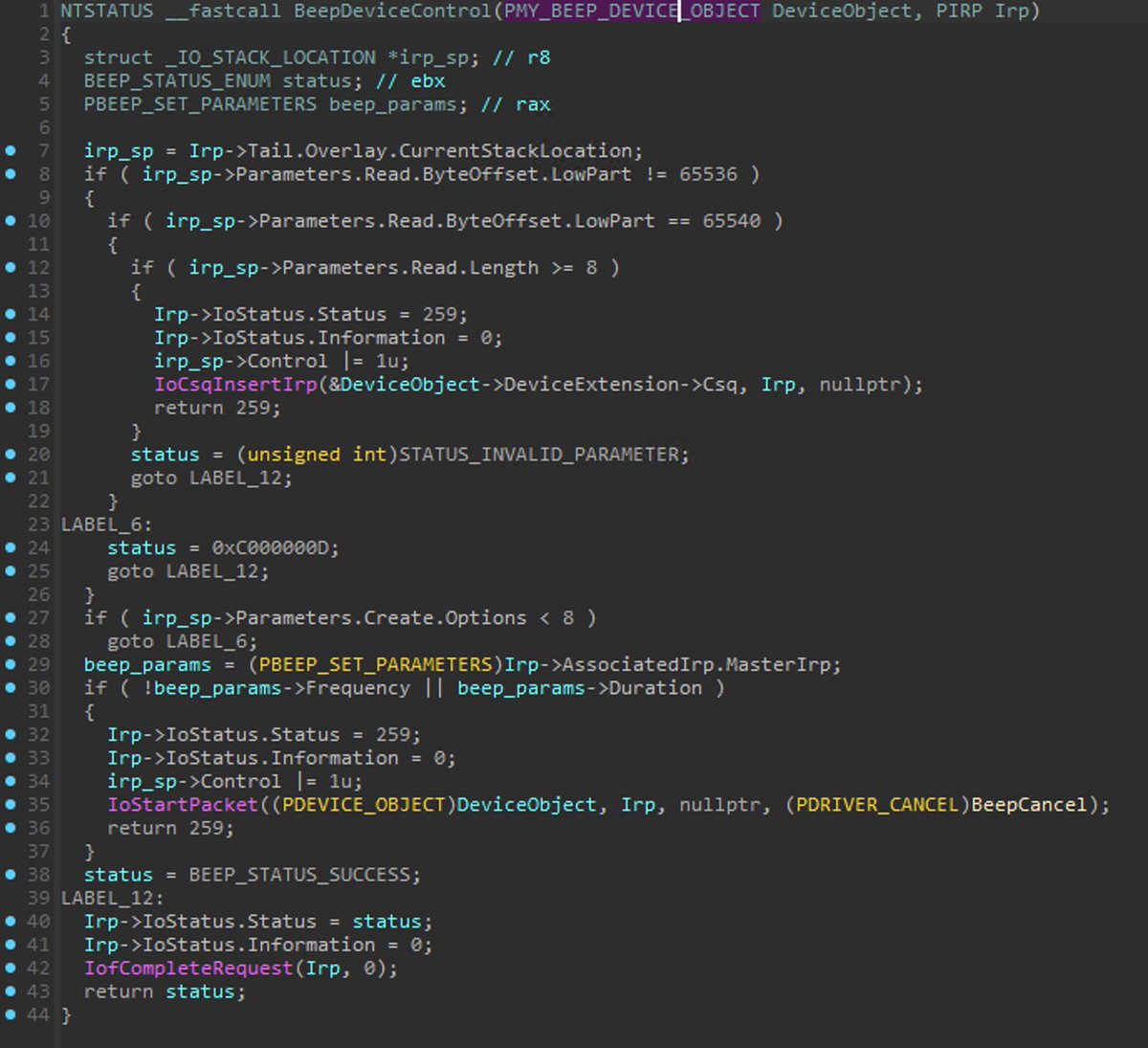The width and height of the screenshot is (1148, 1048).
Task: Click return 259 on line 18
Action: click(217, 408)
